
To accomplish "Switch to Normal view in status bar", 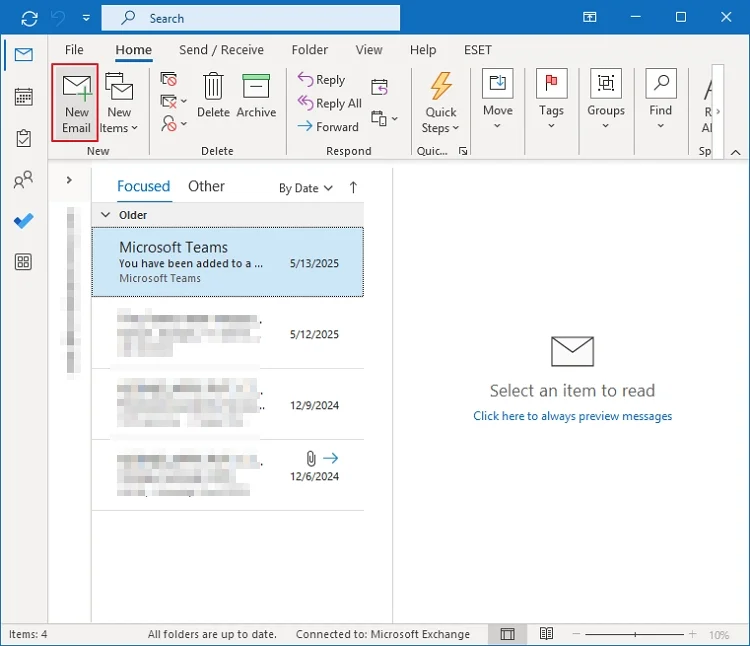I will pos(507,634).
